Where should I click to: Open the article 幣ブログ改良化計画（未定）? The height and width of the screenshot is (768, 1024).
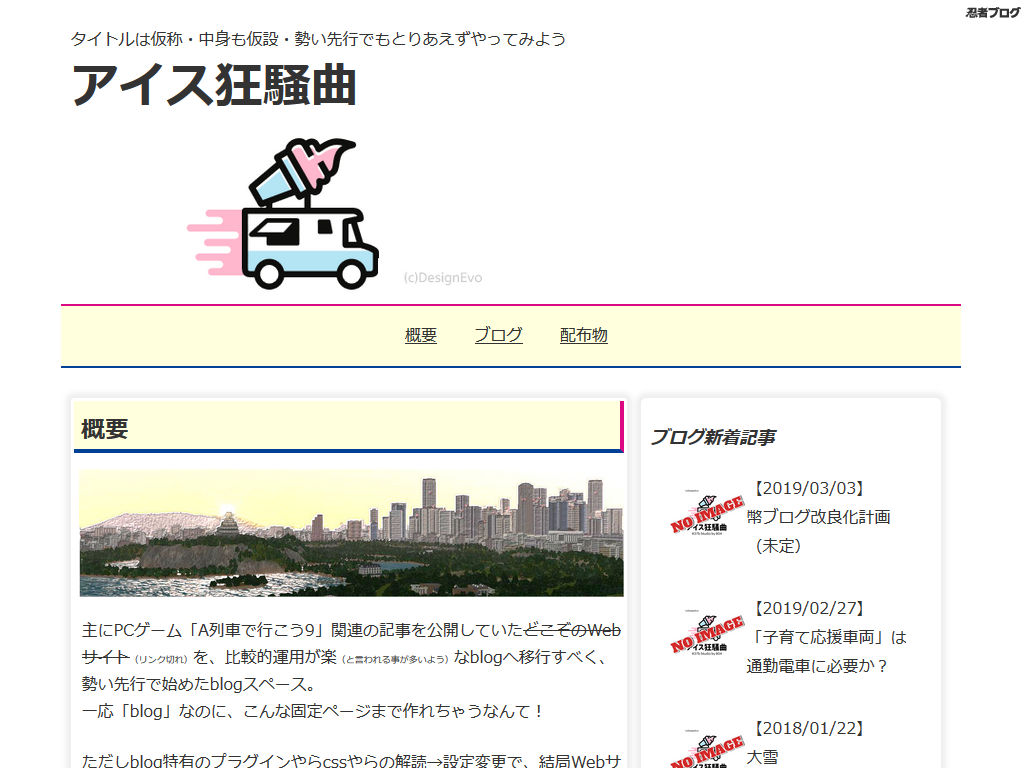pos(818,531)
